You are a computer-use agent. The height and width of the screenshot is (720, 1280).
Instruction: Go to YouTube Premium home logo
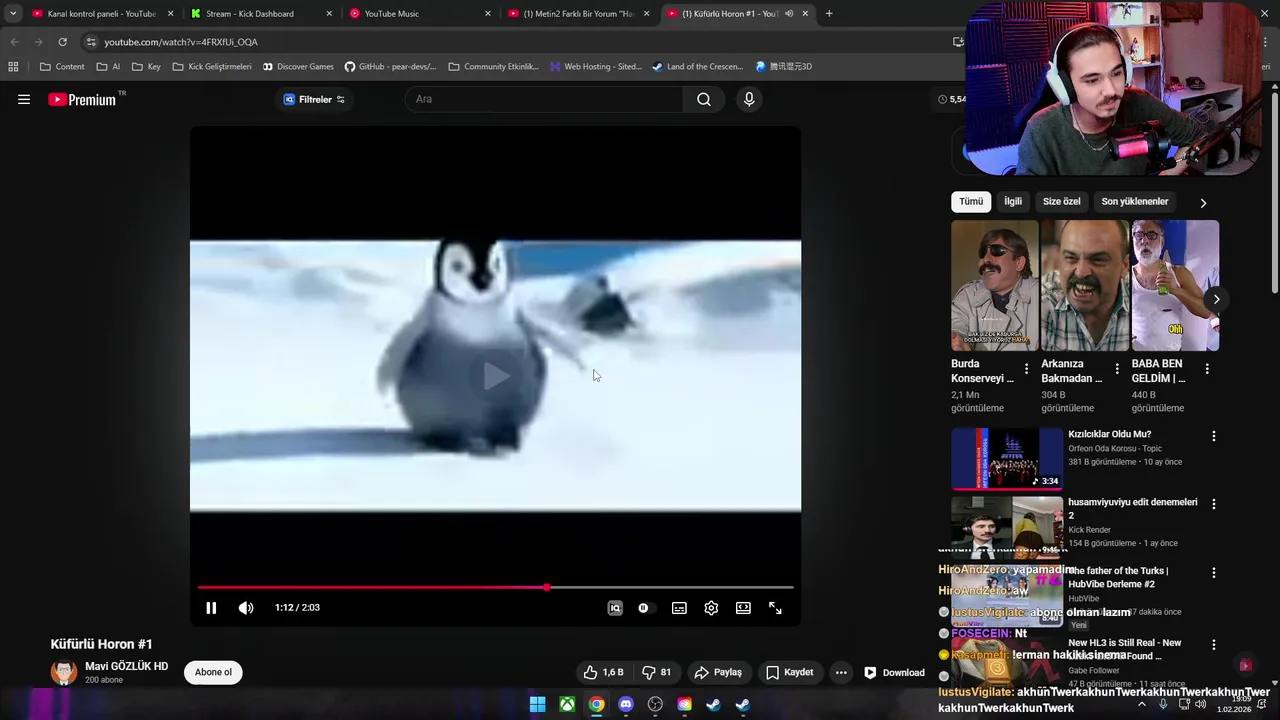click(x=82, y=99)
